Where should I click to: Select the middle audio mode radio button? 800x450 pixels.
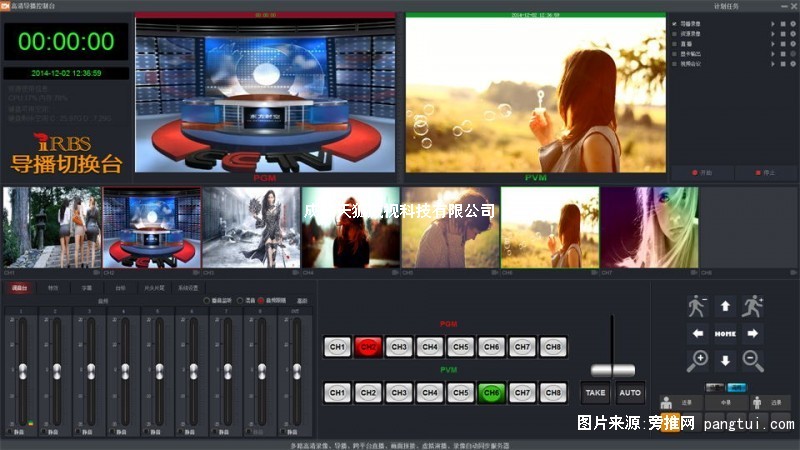pyautogui.click(x=240, y=301)
